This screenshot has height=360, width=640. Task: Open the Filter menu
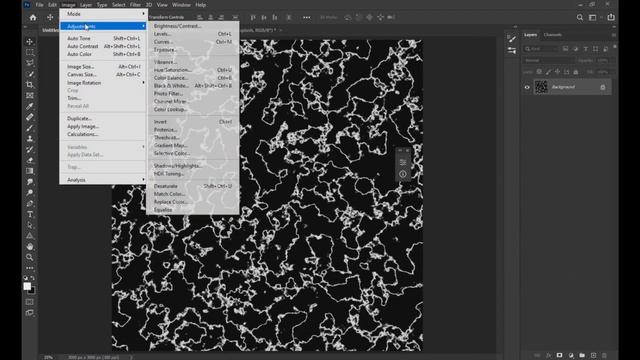coord(135,5)
